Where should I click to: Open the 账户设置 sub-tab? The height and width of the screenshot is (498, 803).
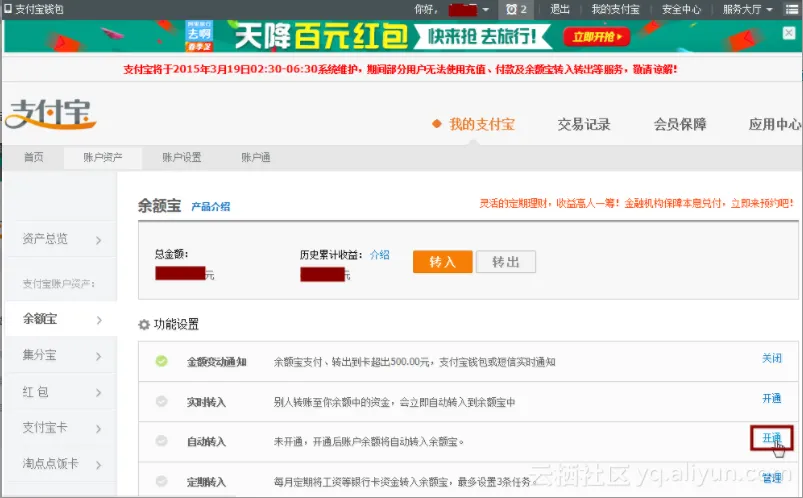[182, 157]
